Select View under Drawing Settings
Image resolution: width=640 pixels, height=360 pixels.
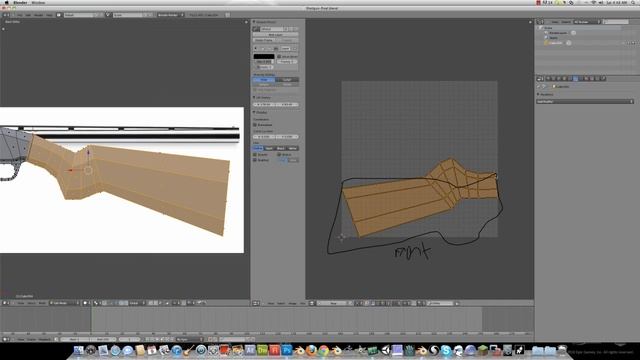[264, 80]
